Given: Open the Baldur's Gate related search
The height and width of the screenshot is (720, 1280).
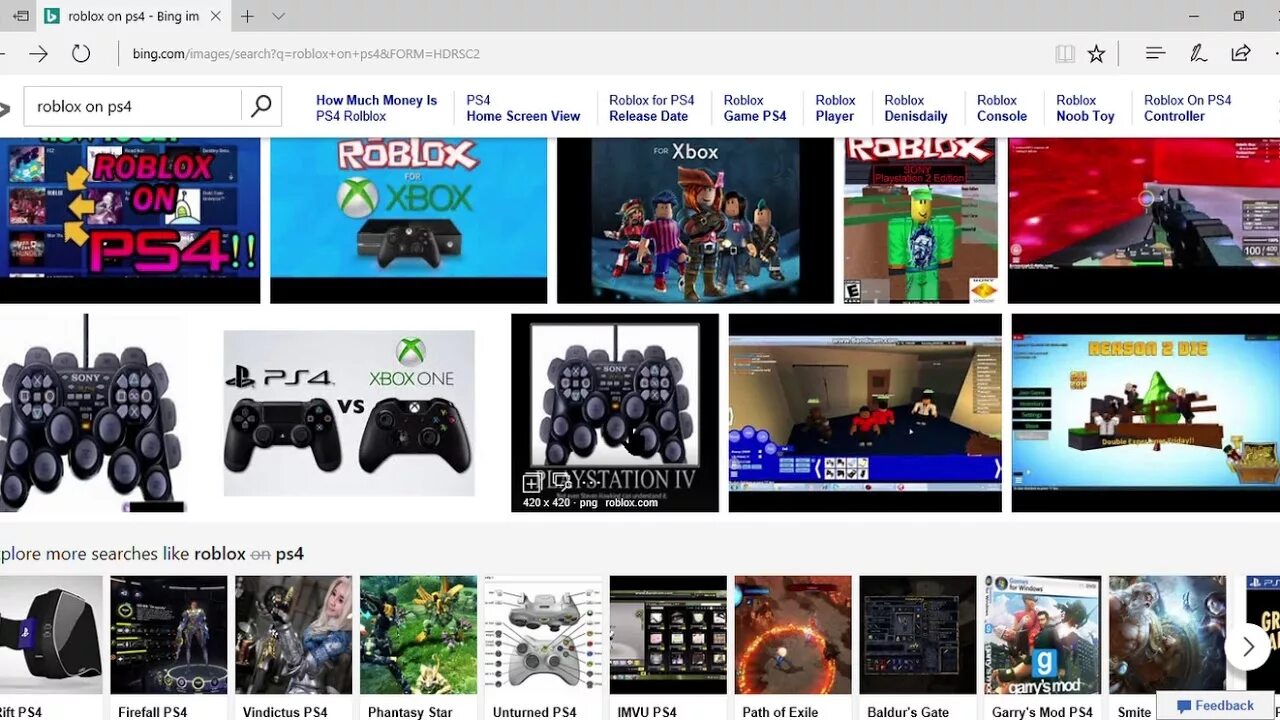Looking at the screenshot, I should coord(918,648).
